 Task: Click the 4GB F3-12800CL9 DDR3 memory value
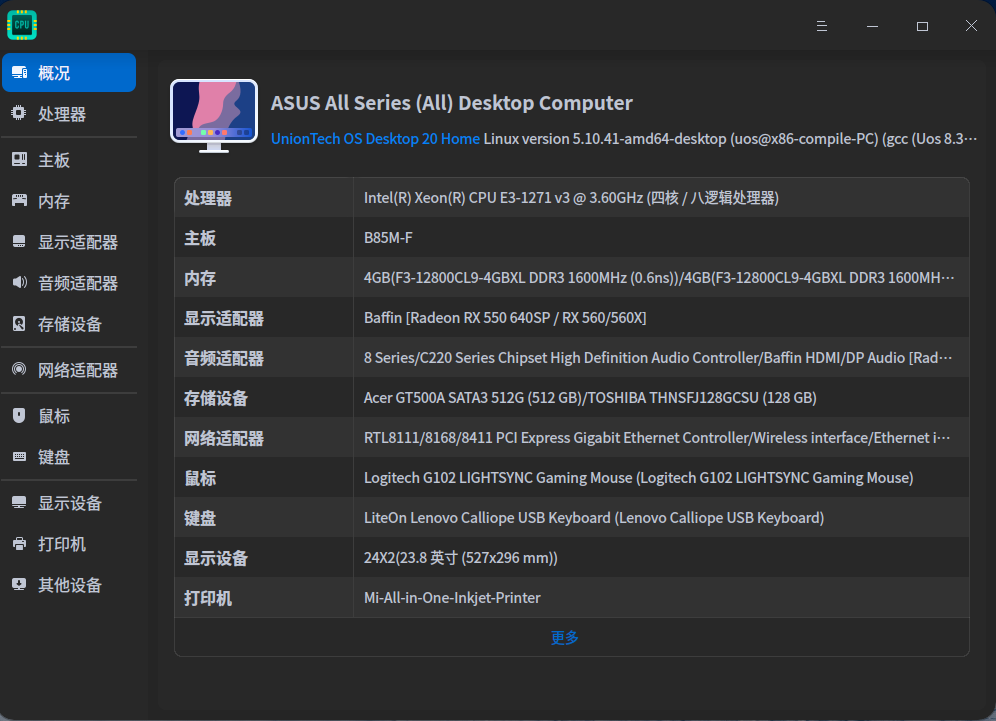point(659,278)
